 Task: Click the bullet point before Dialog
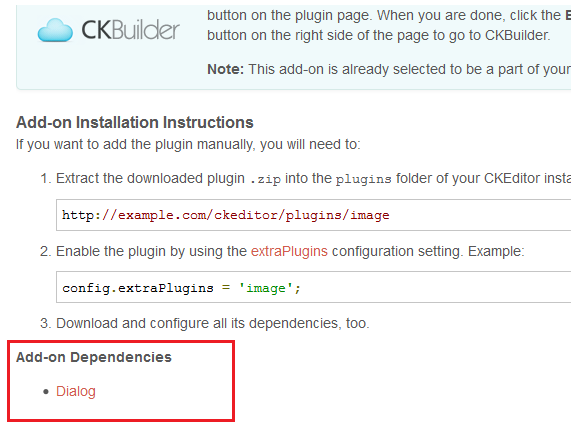pyautogui.click(x=46, y=392)
